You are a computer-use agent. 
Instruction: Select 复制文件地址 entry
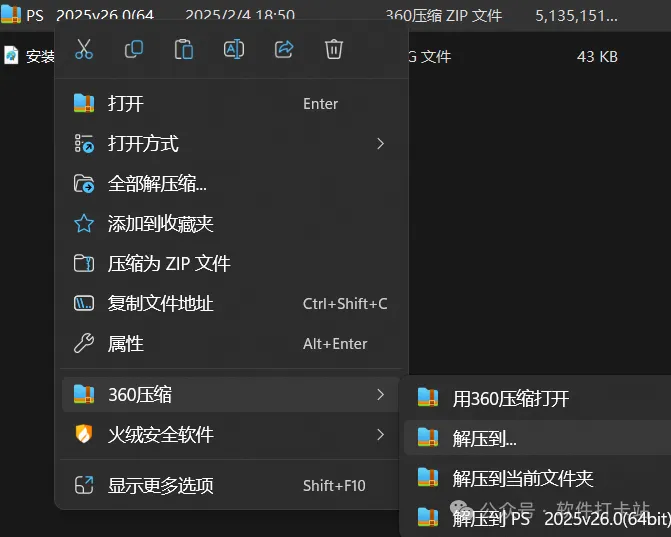click(x=231, y=303)
